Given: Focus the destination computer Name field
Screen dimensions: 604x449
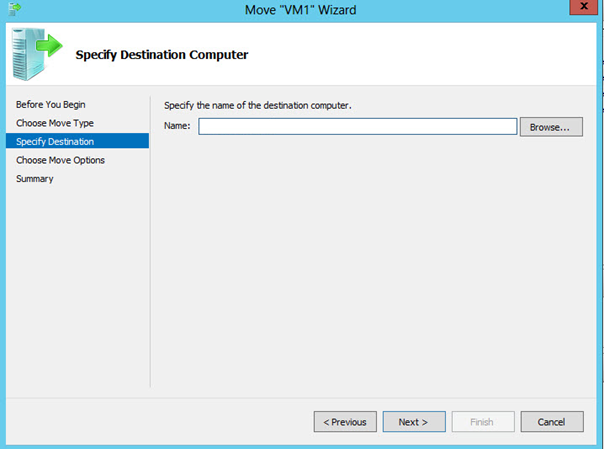Looking at the screenshot, I should tap(357, 126).
